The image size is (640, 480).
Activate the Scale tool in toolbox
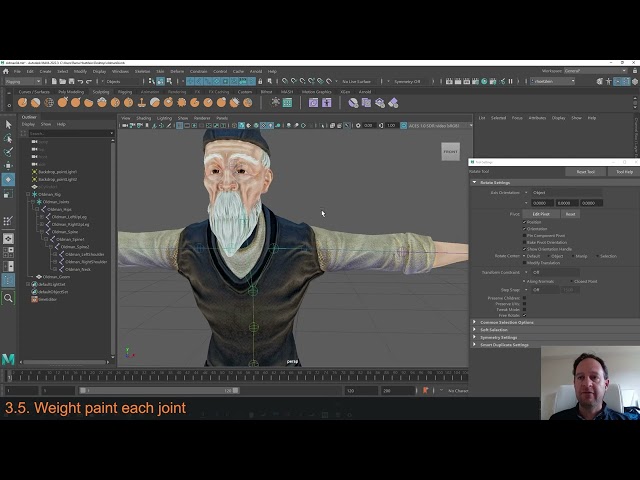(8, 193)
